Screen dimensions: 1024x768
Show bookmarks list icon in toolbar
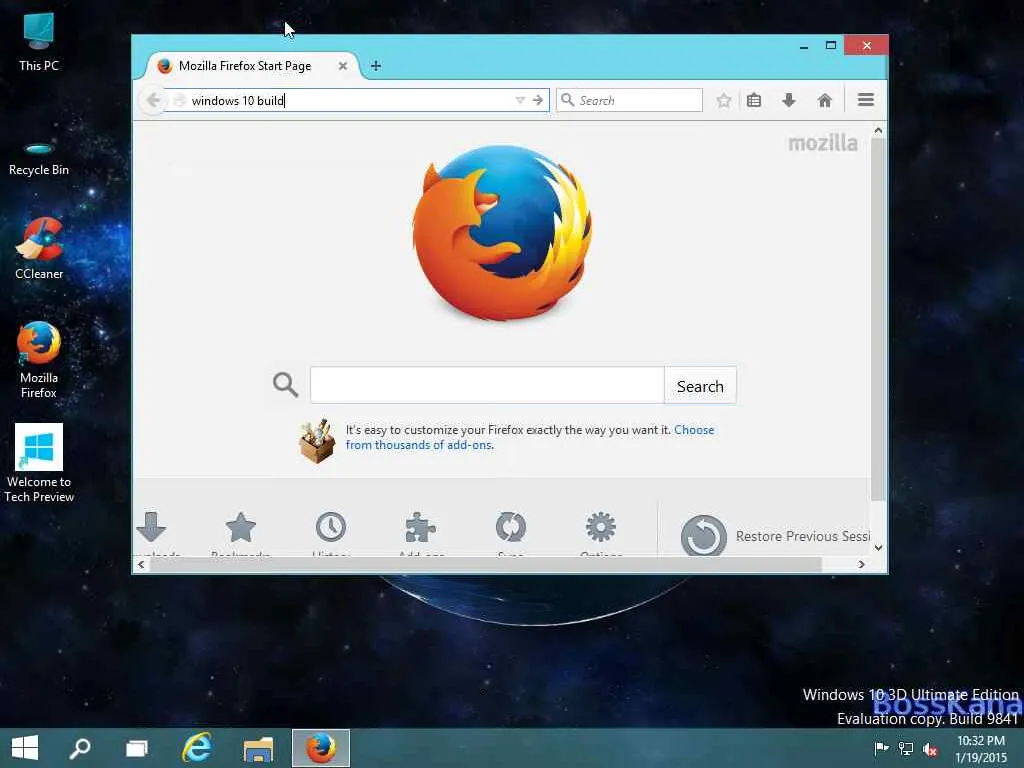click(754, 100)
